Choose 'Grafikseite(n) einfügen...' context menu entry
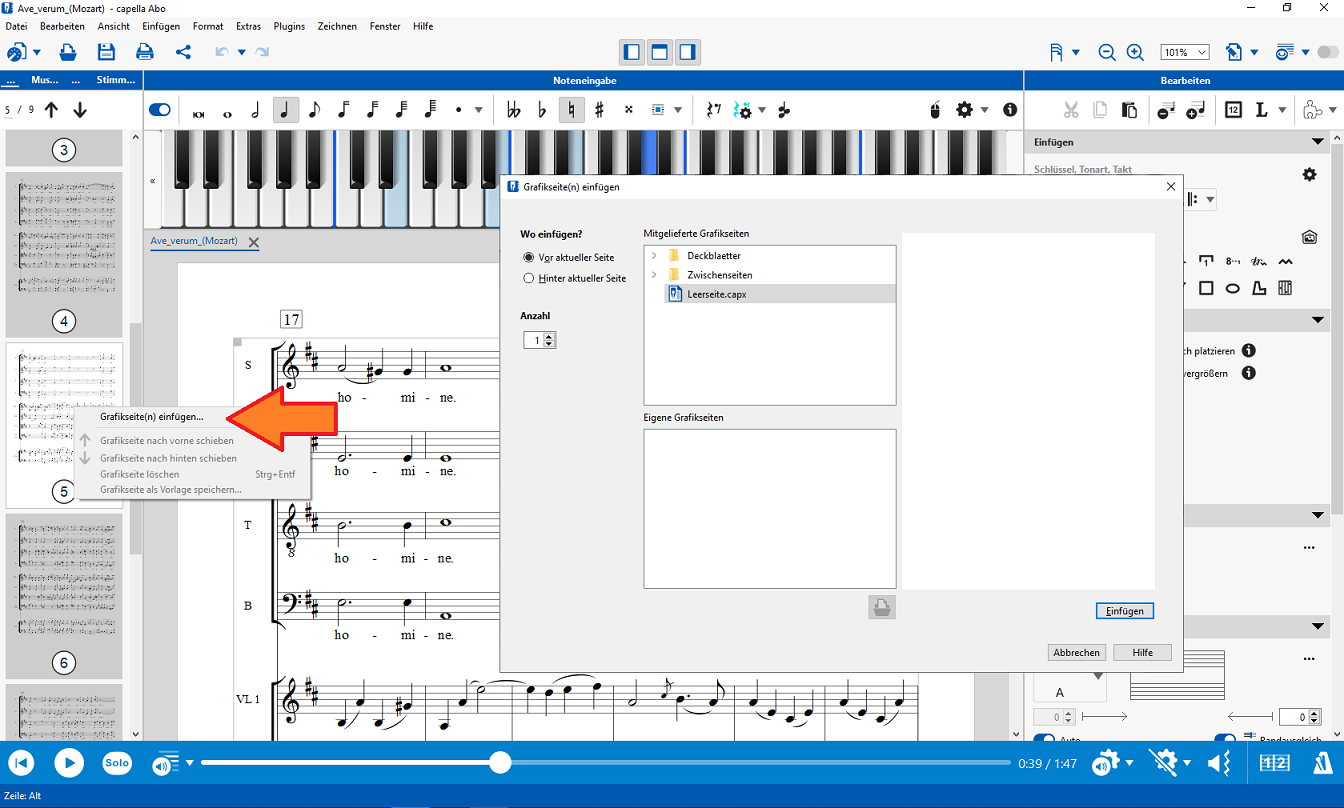Screen dimensions: 1344x808 [152, 417]
